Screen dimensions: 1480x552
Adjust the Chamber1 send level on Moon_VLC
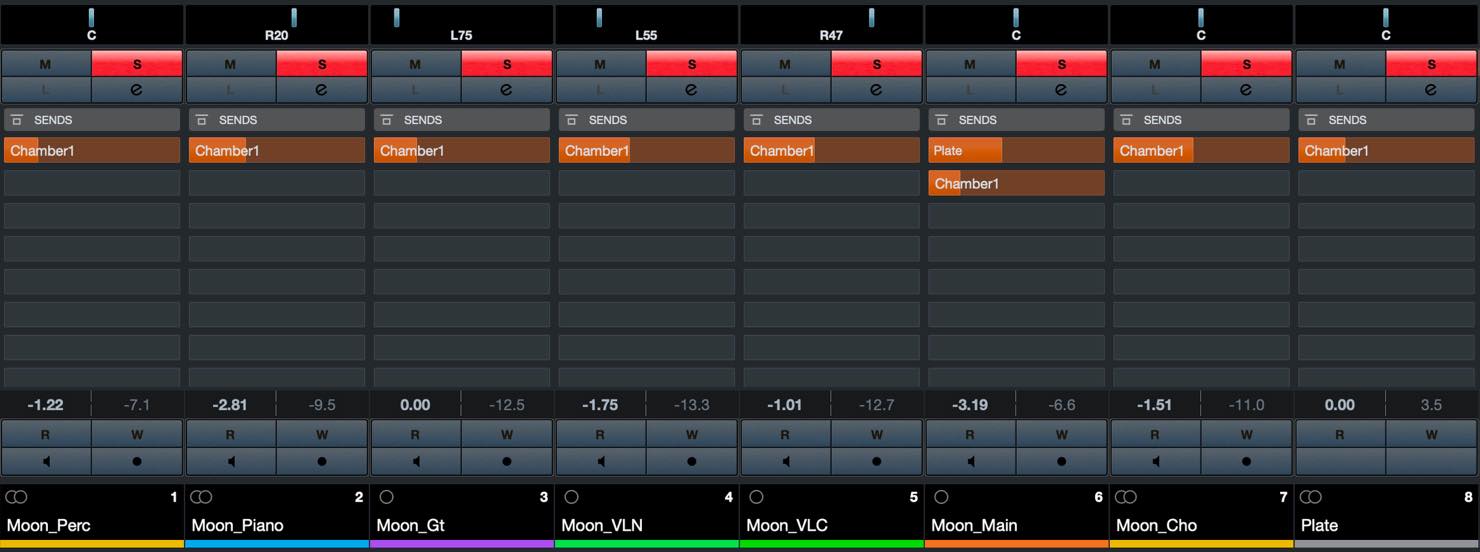(x=832, y=151)
